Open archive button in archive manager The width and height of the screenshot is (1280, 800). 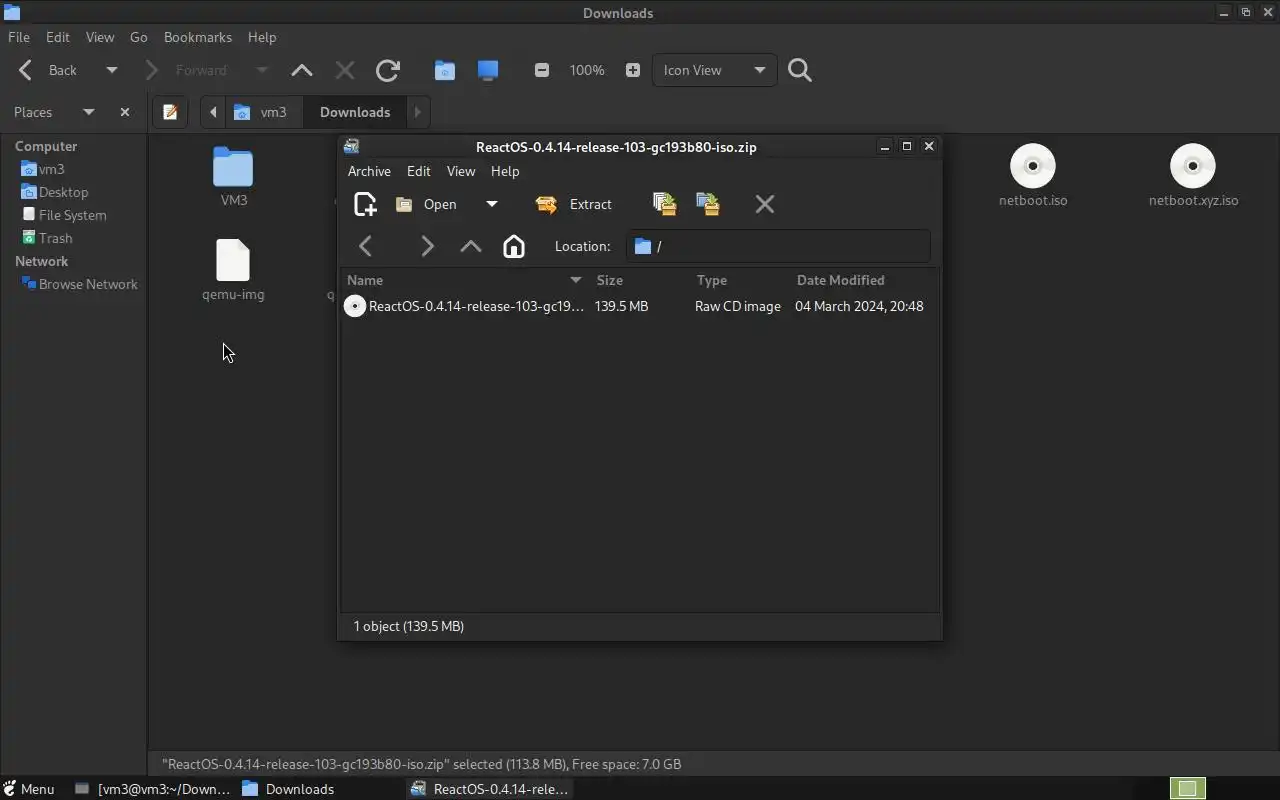pyautogui.click(x=427, y=204)
